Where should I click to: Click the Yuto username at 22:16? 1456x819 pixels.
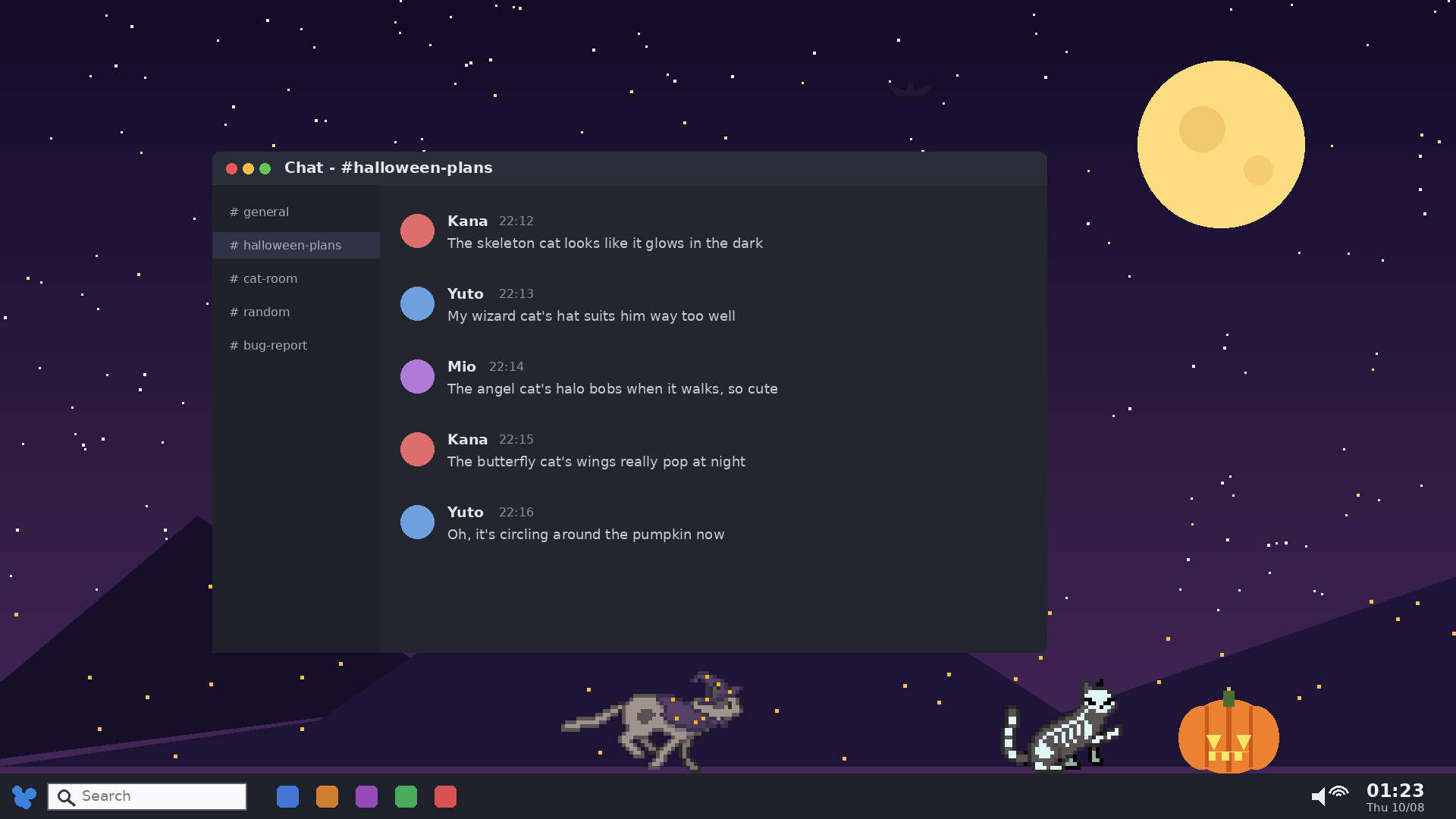click(x=465, y=512)
